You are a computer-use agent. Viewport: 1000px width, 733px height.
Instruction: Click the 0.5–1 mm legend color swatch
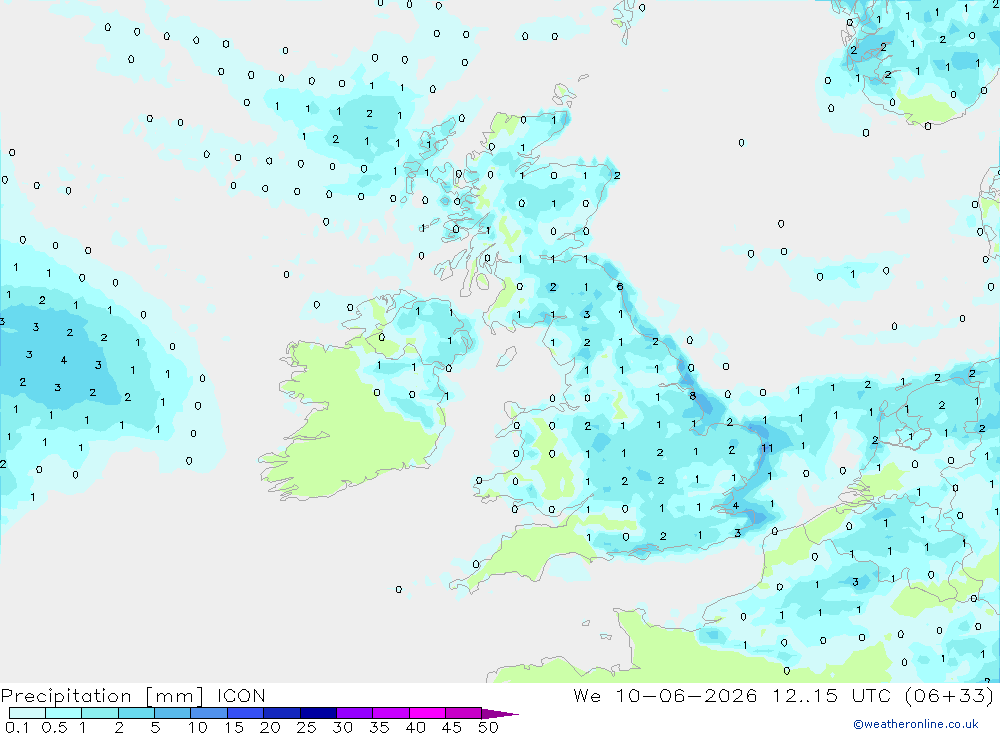64,713
